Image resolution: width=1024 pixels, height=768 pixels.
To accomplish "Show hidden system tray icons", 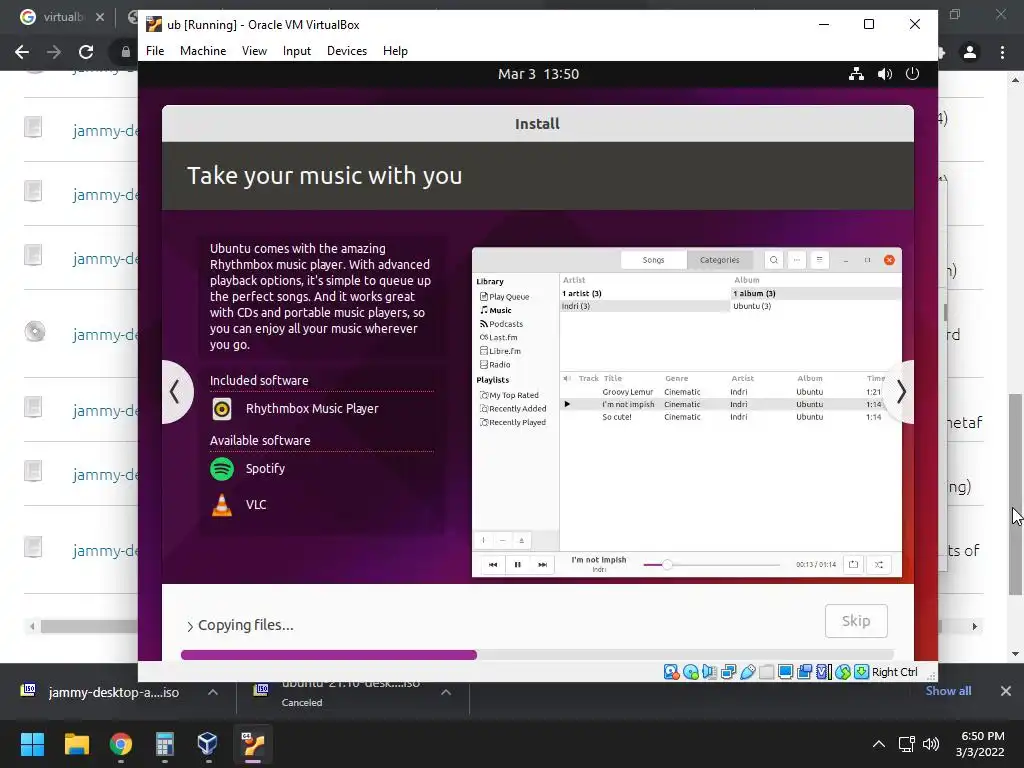I will click(x=879, y=744).
